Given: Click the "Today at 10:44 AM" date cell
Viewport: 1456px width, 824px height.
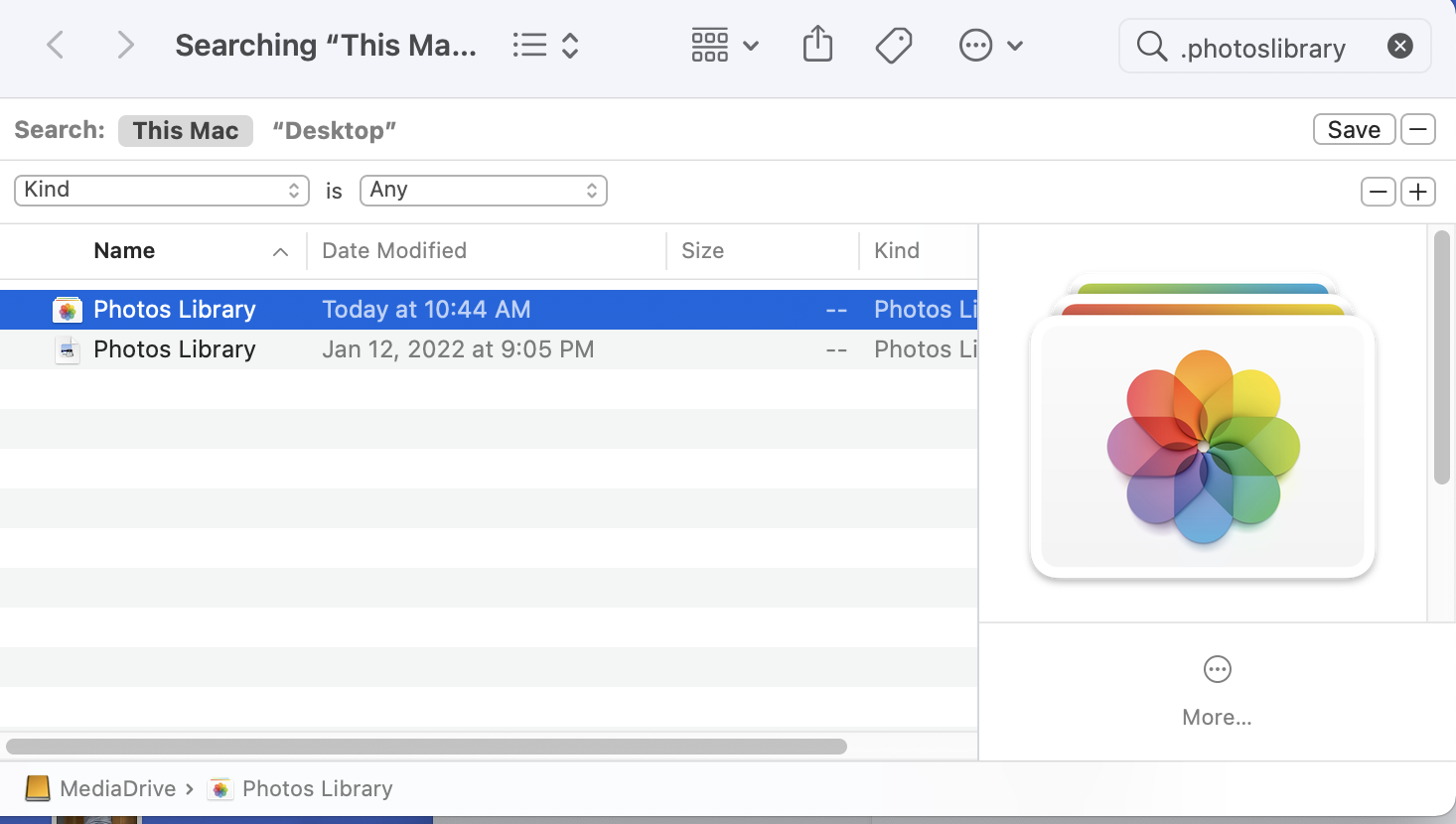Looking at the screenshot, I should pyautogui.click(x=426, y=310).
